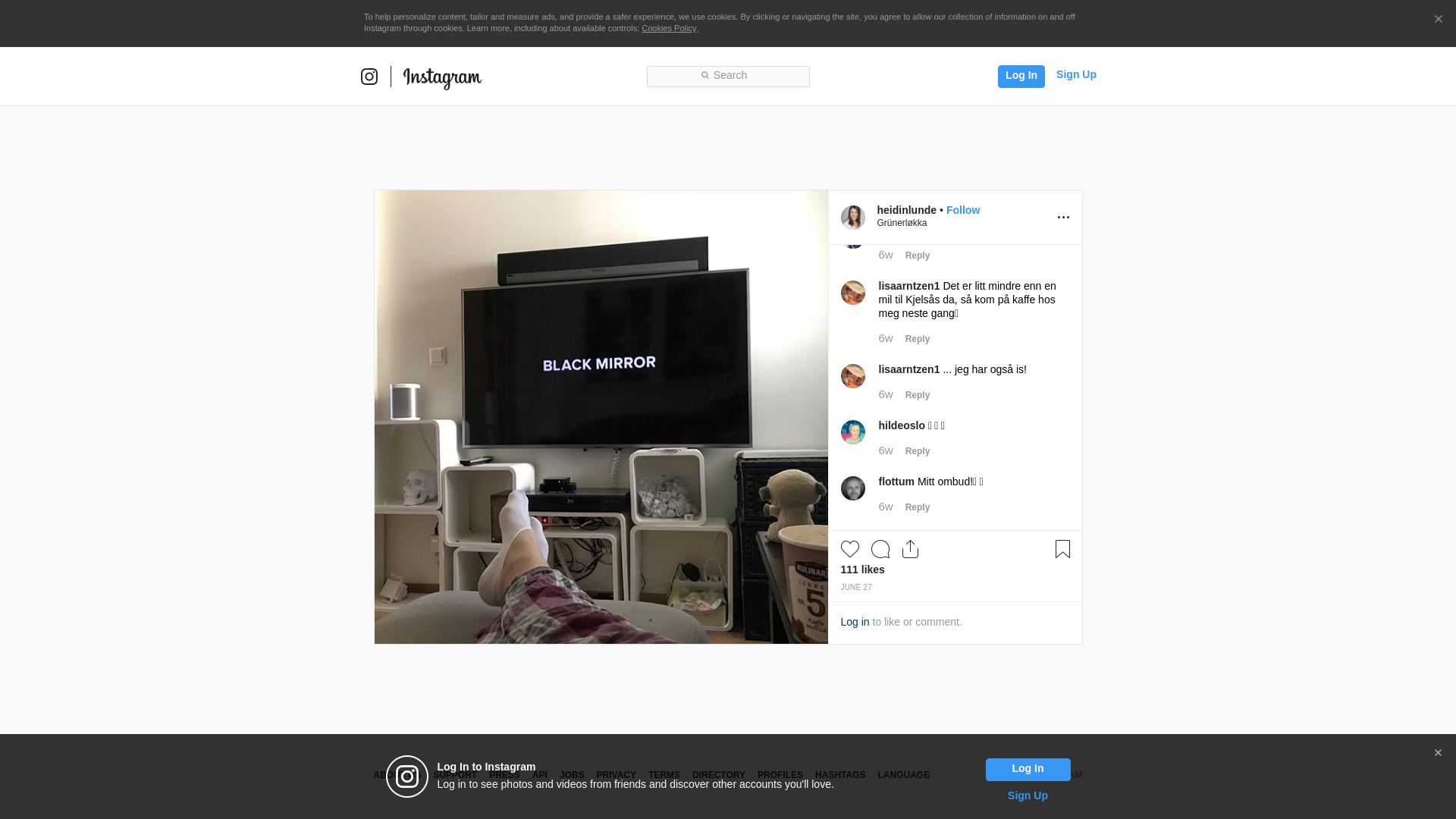
Task: Follow heidinlunde
Action: pos(963,210)
